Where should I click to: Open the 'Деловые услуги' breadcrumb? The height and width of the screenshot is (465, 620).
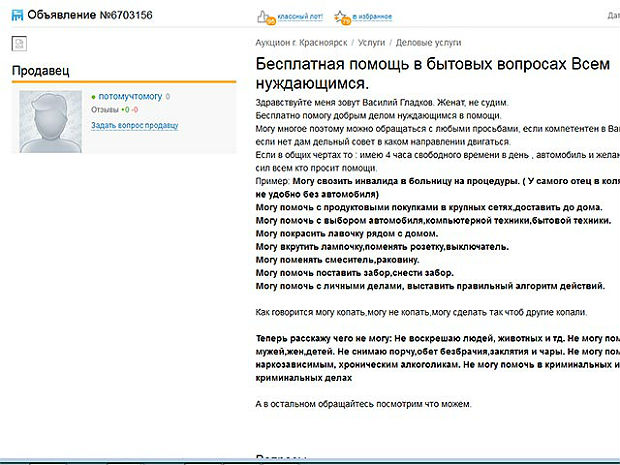click(427, 43)
